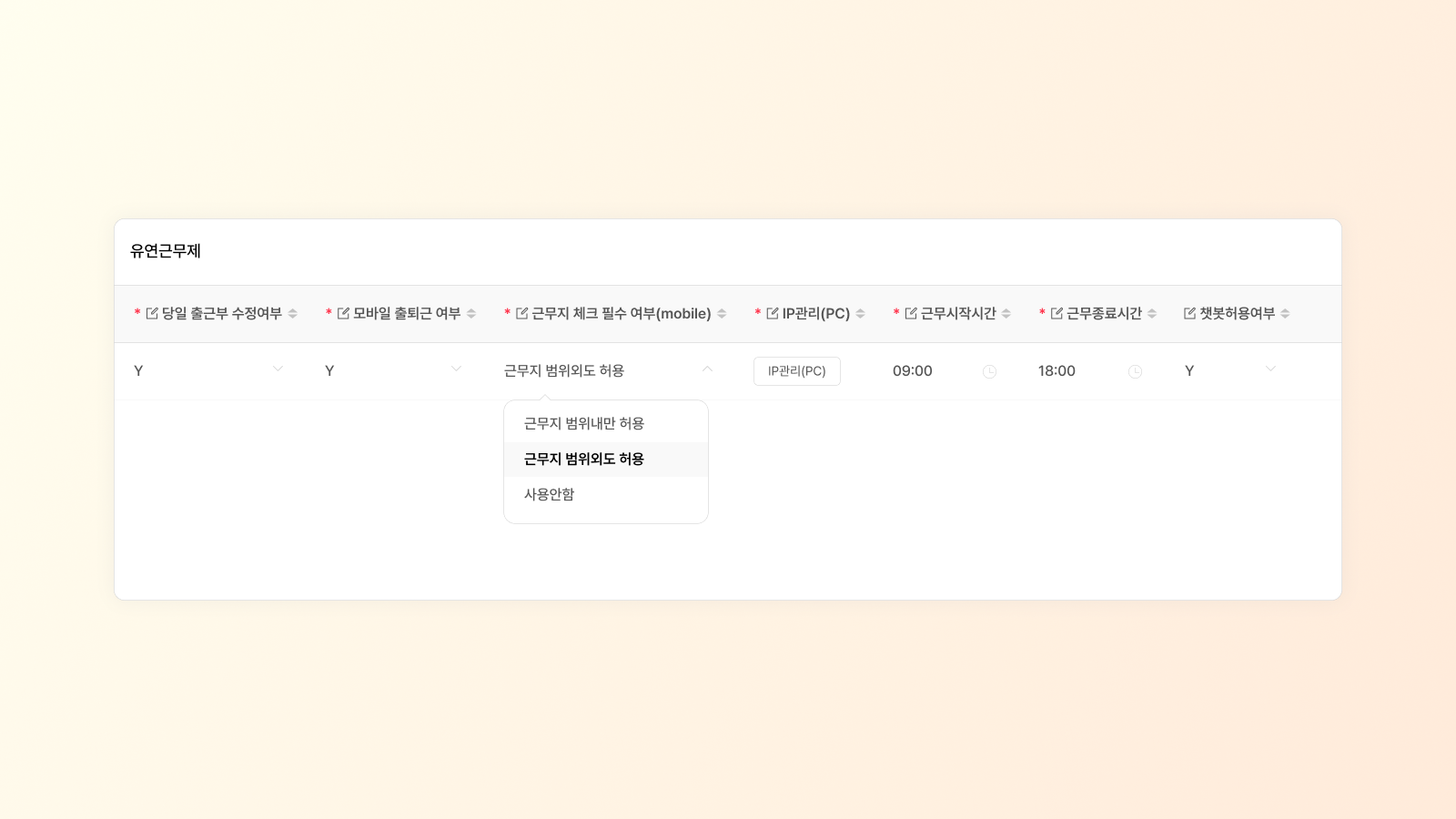Sort the 근무시작시간 column
This screenshot has height=819, width=1456.
tap(1006, 314)
